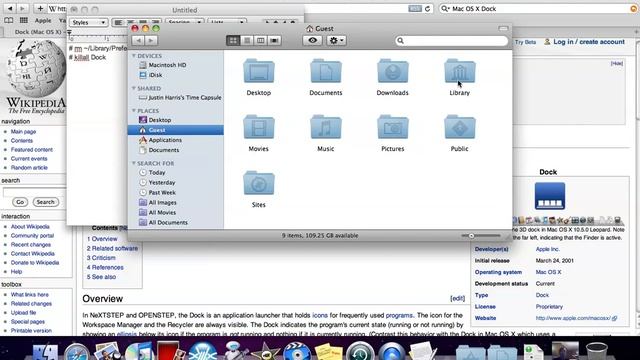Switch Finder to icon view

pos(233,40)
